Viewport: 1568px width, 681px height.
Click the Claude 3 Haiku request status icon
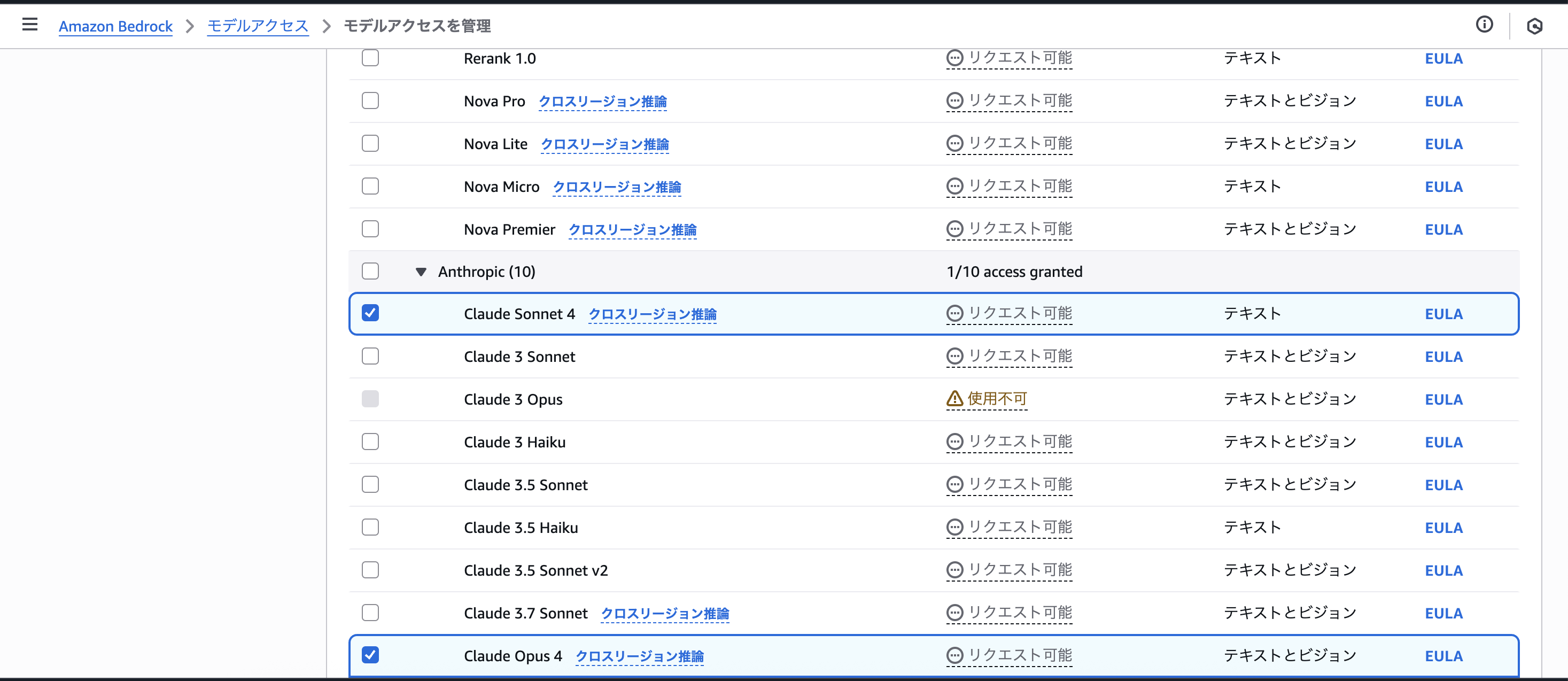pos(954,442)
